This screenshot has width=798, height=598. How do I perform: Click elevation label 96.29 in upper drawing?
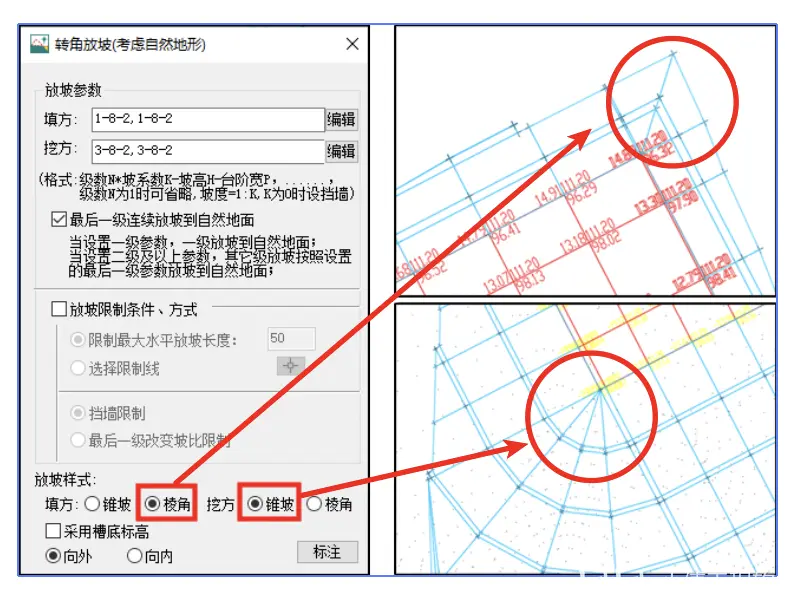click(x=582, y=193)
